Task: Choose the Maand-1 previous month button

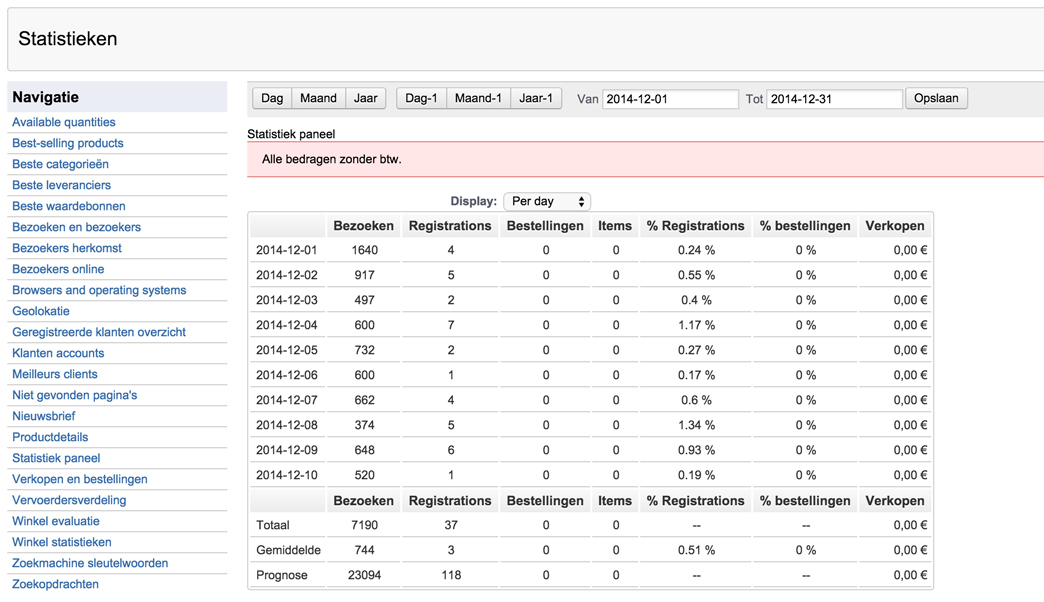Action: pyautogui.click(x=478, y=98)
